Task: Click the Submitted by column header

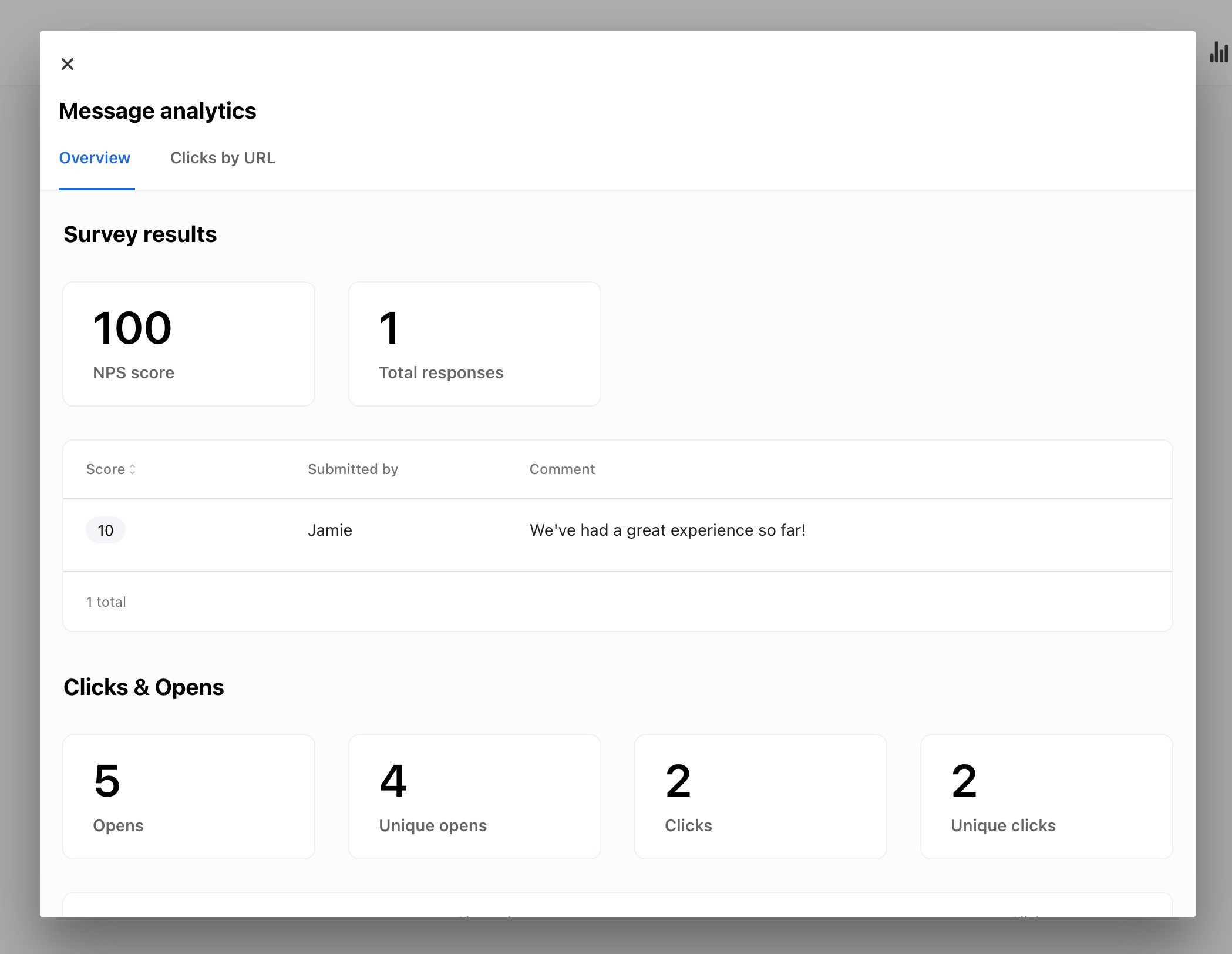Action: (x=352, y=469)
